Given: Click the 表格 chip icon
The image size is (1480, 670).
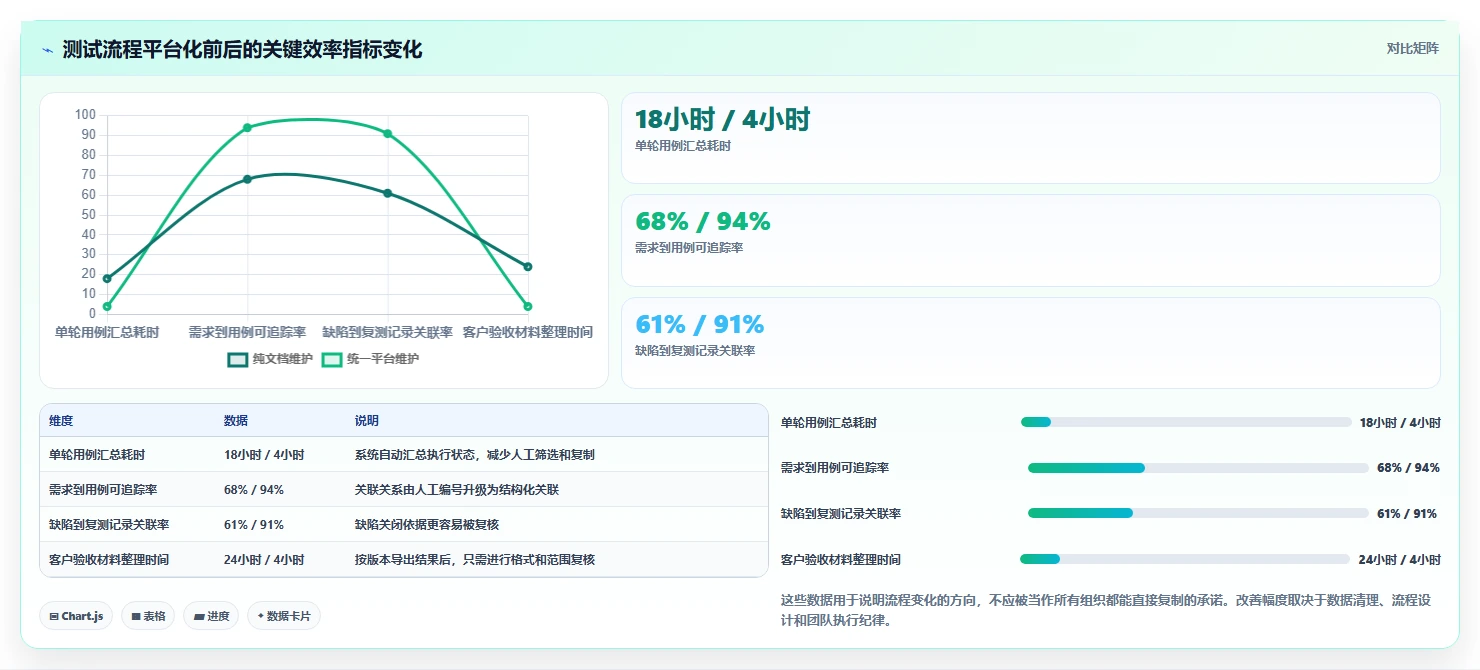Looking at the screenshot, I should pyautogui.click(x=136, y=617).
